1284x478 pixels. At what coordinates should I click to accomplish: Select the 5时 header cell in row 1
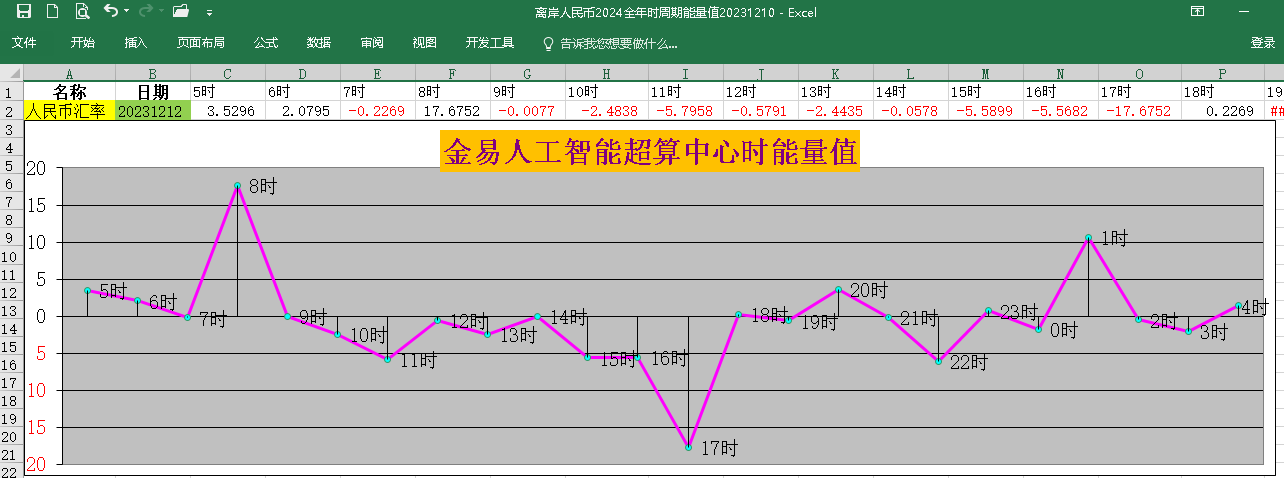click(227, 92)
